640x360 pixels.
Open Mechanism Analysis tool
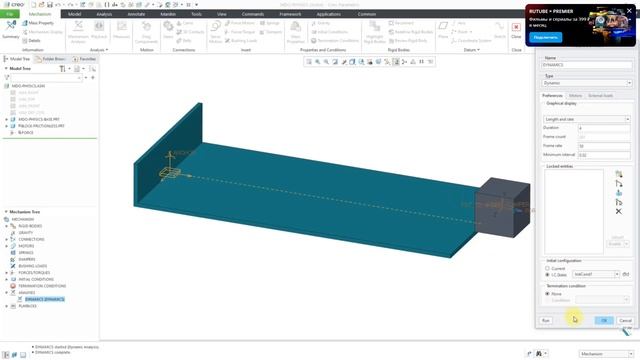(x=78, y=31)
